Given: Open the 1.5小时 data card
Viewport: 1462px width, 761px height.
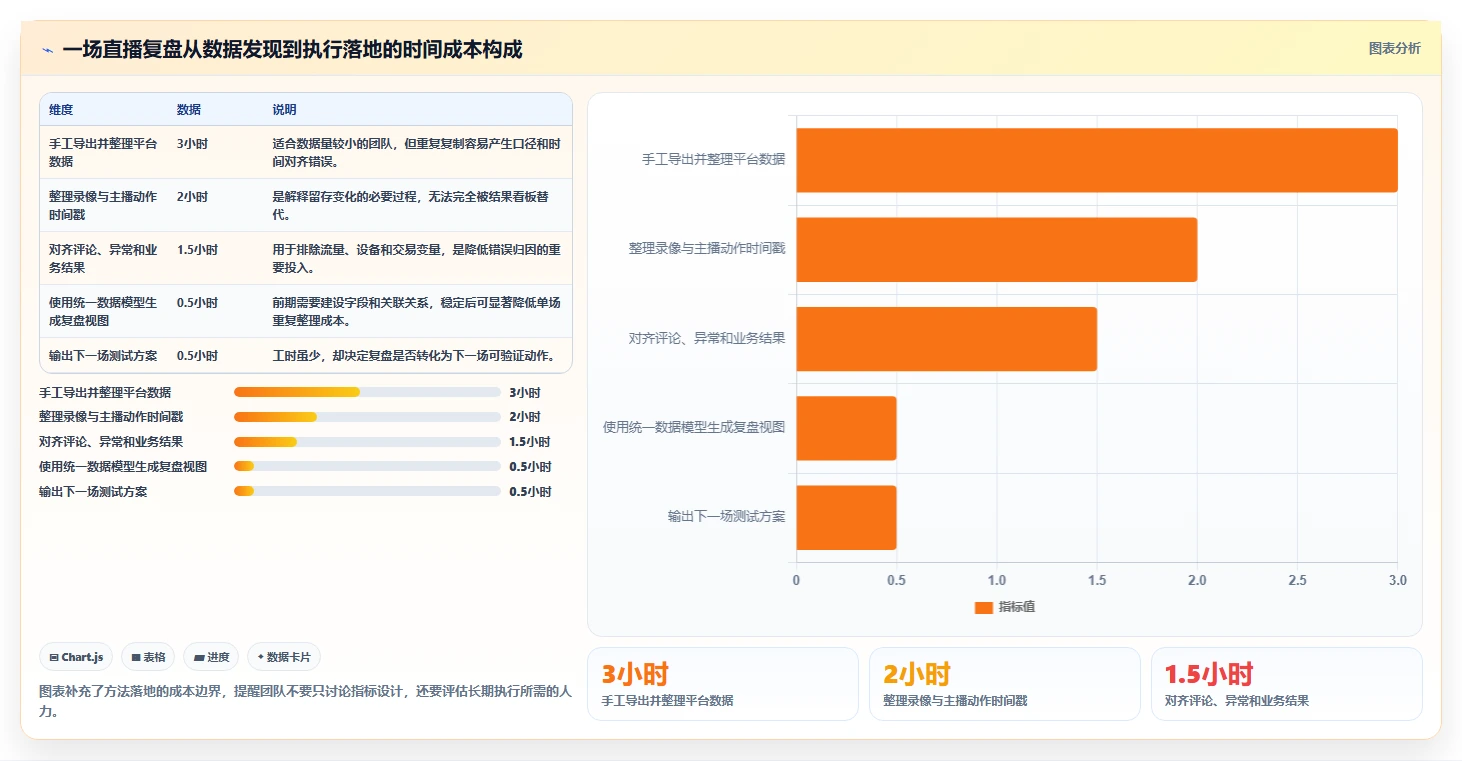Looking at the screenshot, I should pos(1287,684).
